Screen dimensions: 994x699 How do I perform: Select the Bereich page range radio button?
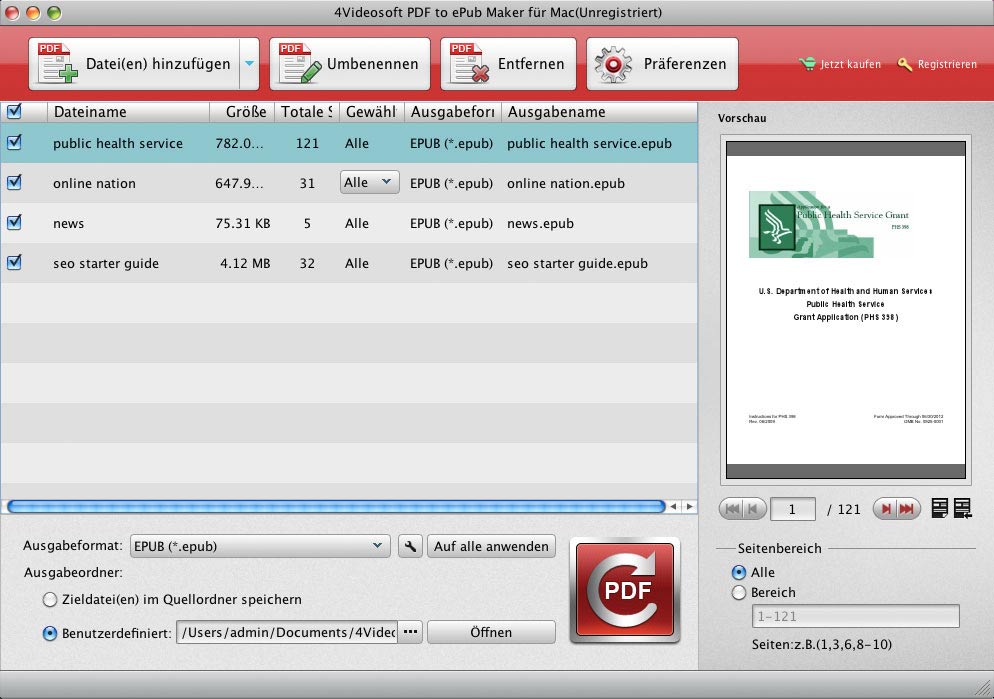(x=739, y=593)
